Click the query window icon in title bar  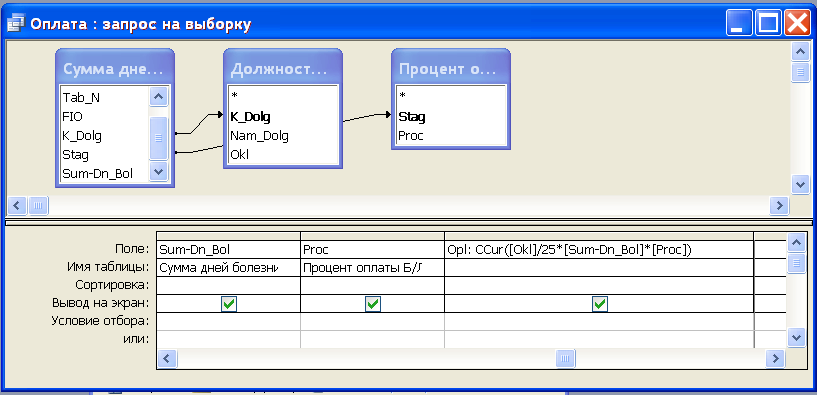[16, 24]
